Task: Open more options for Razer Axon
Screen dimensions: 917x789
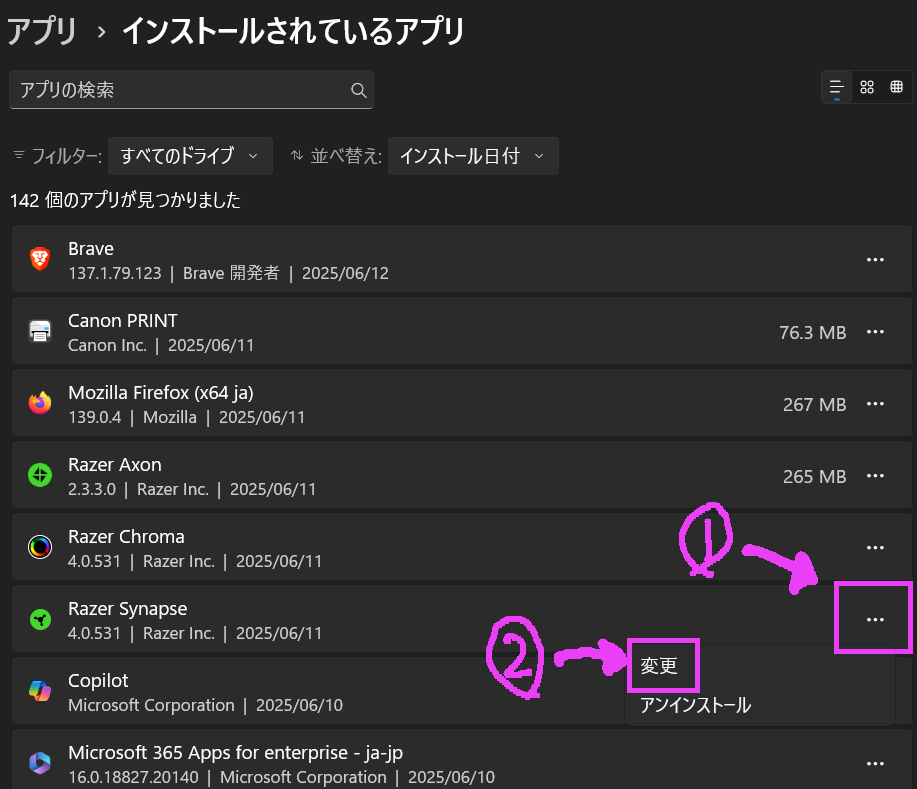Action: coord(875,476)
